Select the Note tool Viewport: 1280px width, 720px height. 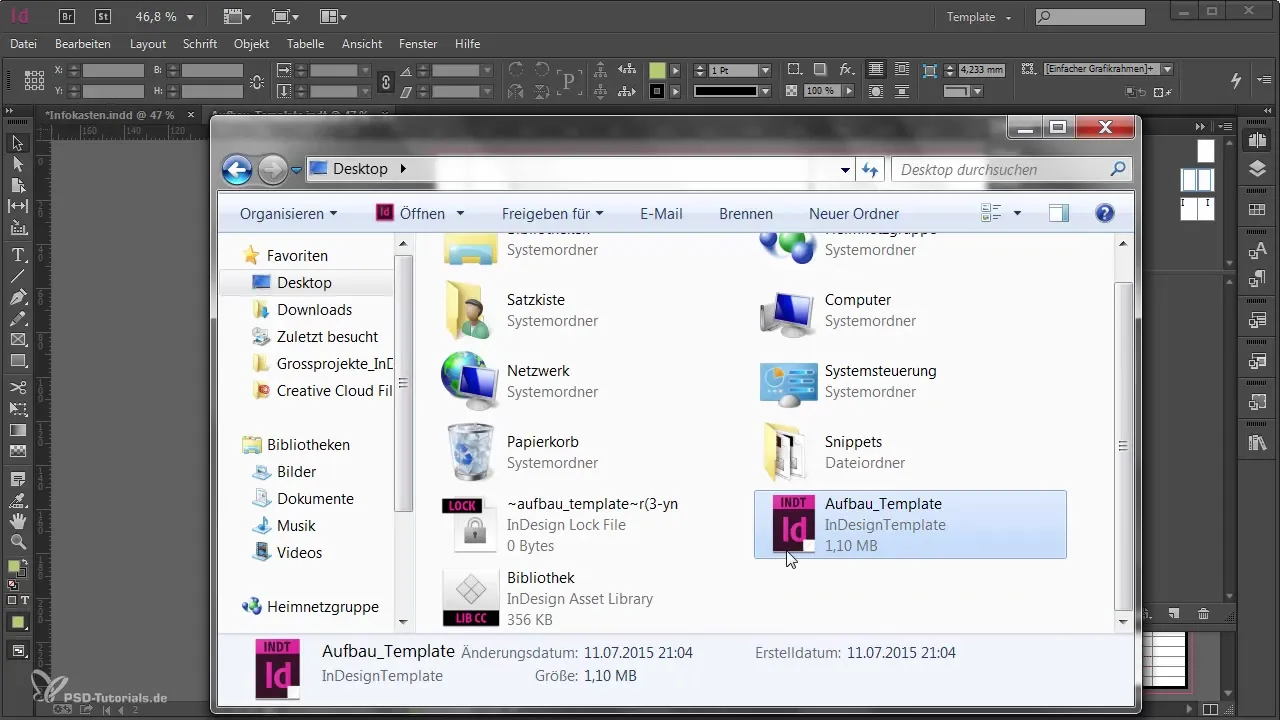coord(18,479)
